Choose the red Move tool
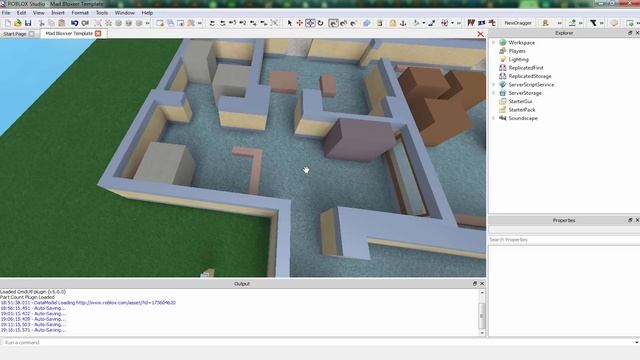The image size is (640, 360). [x=300, y=23]
